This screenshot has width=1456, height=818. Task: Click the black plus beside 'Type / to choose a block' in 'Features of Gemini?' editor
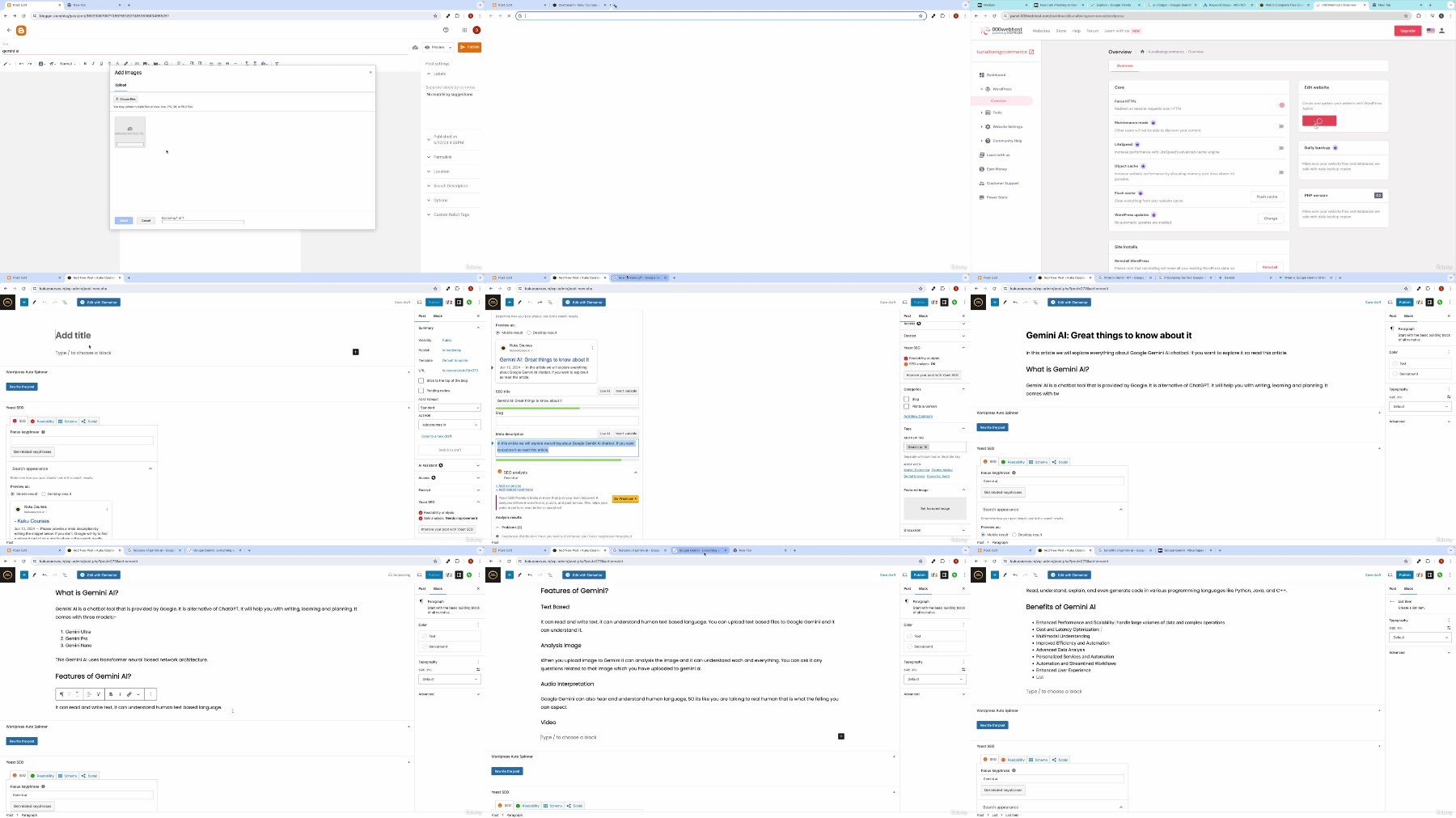point(841,736)
